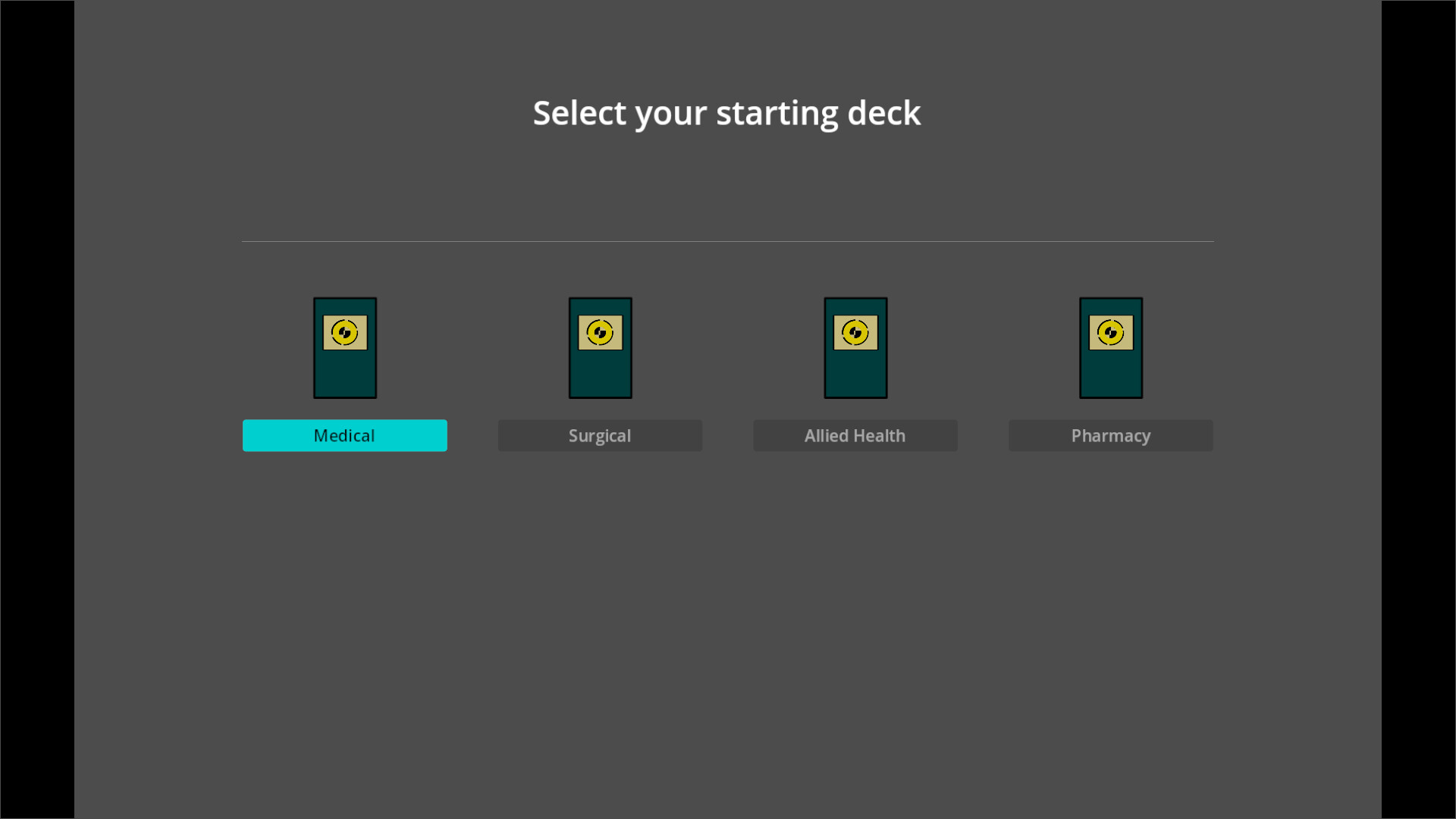Screen dimensions: 1456x819
Task: Click the Medical deck card image
Action: [345, 348]
